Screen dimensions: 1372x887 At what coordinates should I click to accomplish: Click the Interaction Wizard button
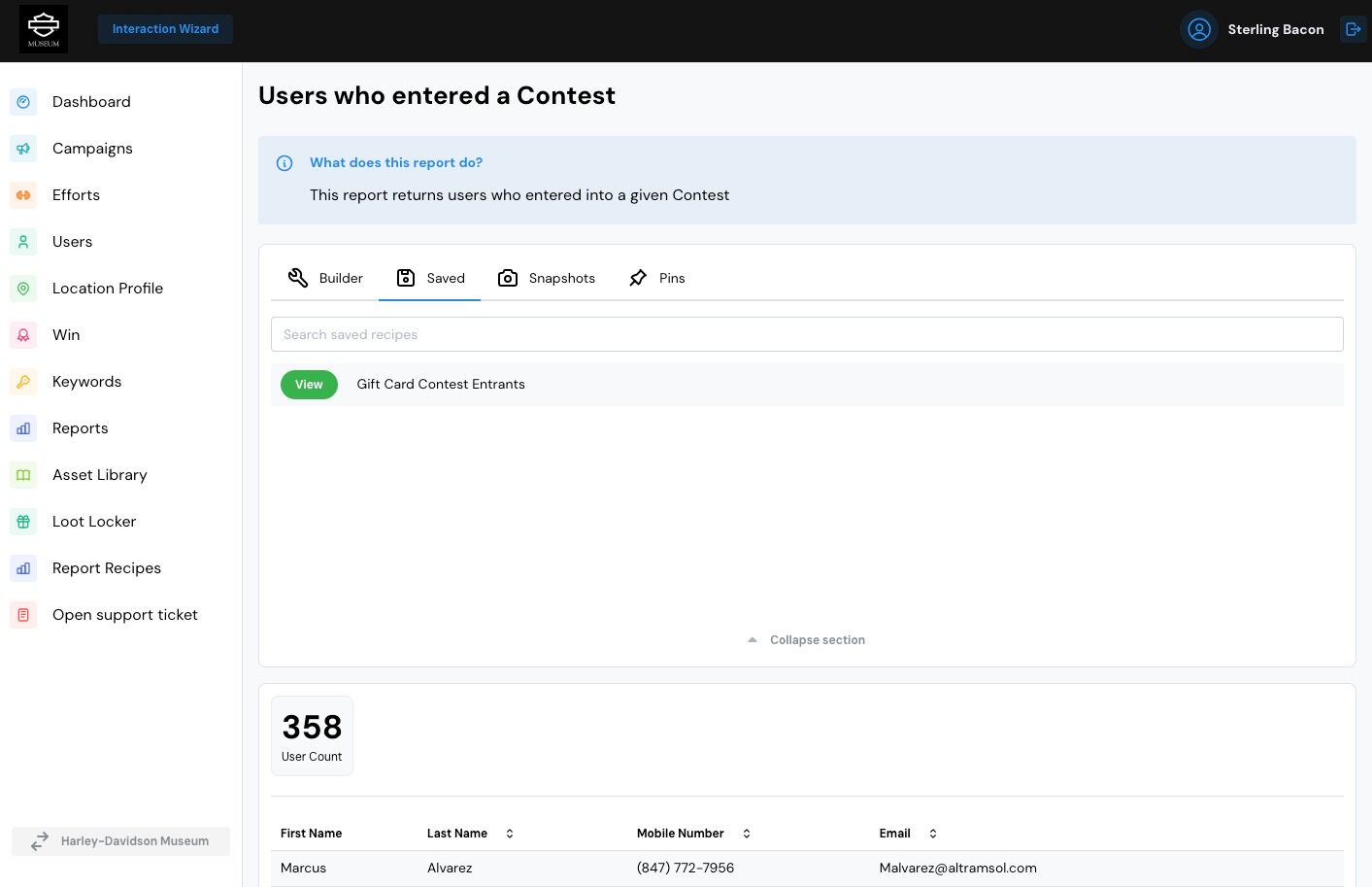point(165,29)
